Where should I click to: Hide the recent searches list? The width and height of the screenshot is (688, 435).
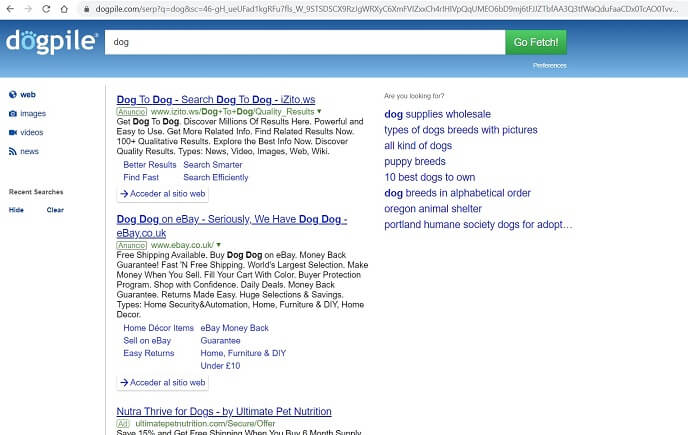click(16, 210)
